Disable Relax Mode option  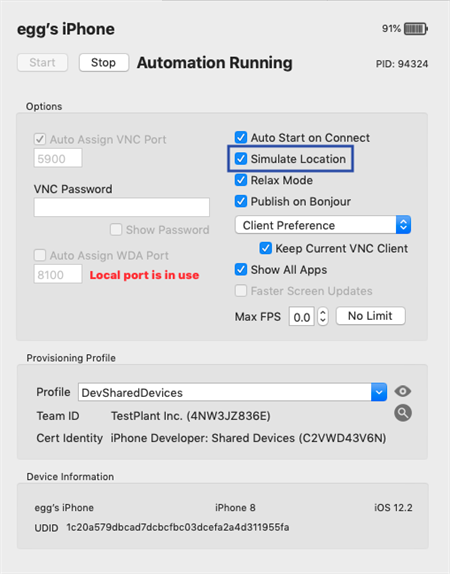tap(241, 180)
